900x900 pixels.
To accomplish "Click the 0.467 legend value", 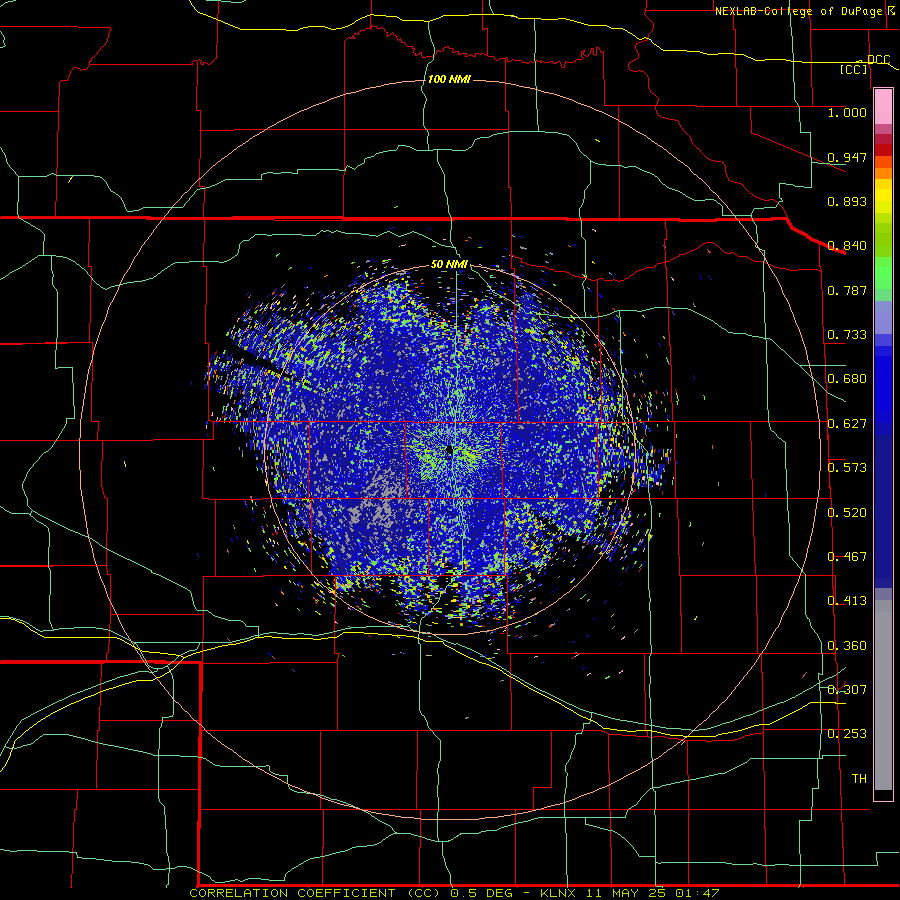I will tap(847, 557).
